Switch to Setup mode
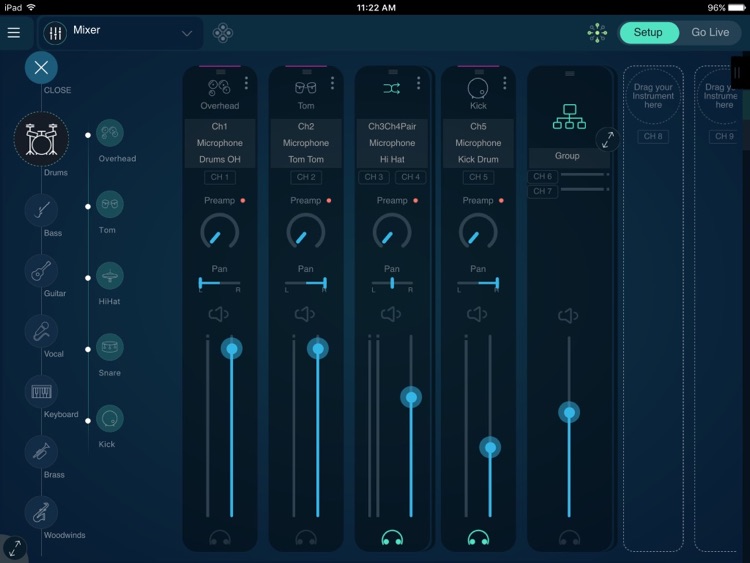 pos(649,33)
